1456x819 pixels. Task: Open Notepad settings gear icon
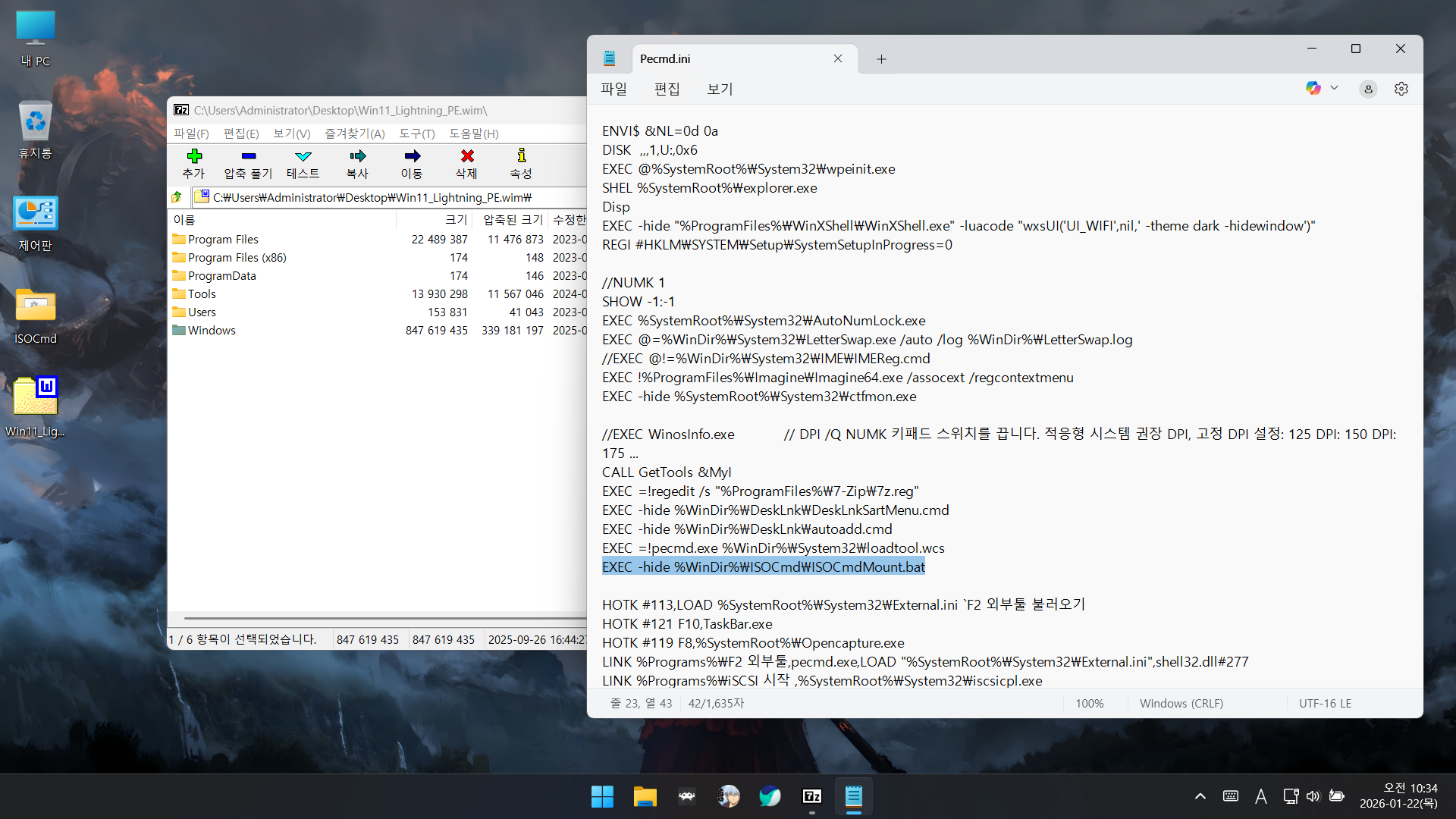click(x=1401, y=89)
